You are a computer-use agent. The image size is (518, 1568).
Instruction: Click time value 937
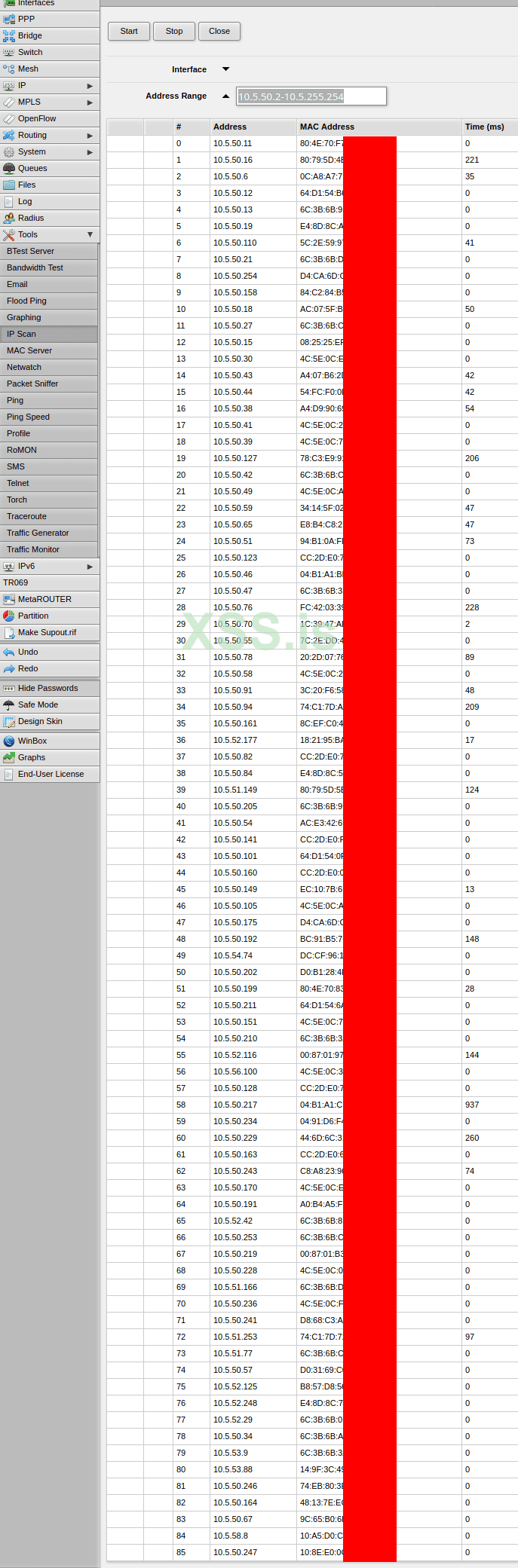472,1105
